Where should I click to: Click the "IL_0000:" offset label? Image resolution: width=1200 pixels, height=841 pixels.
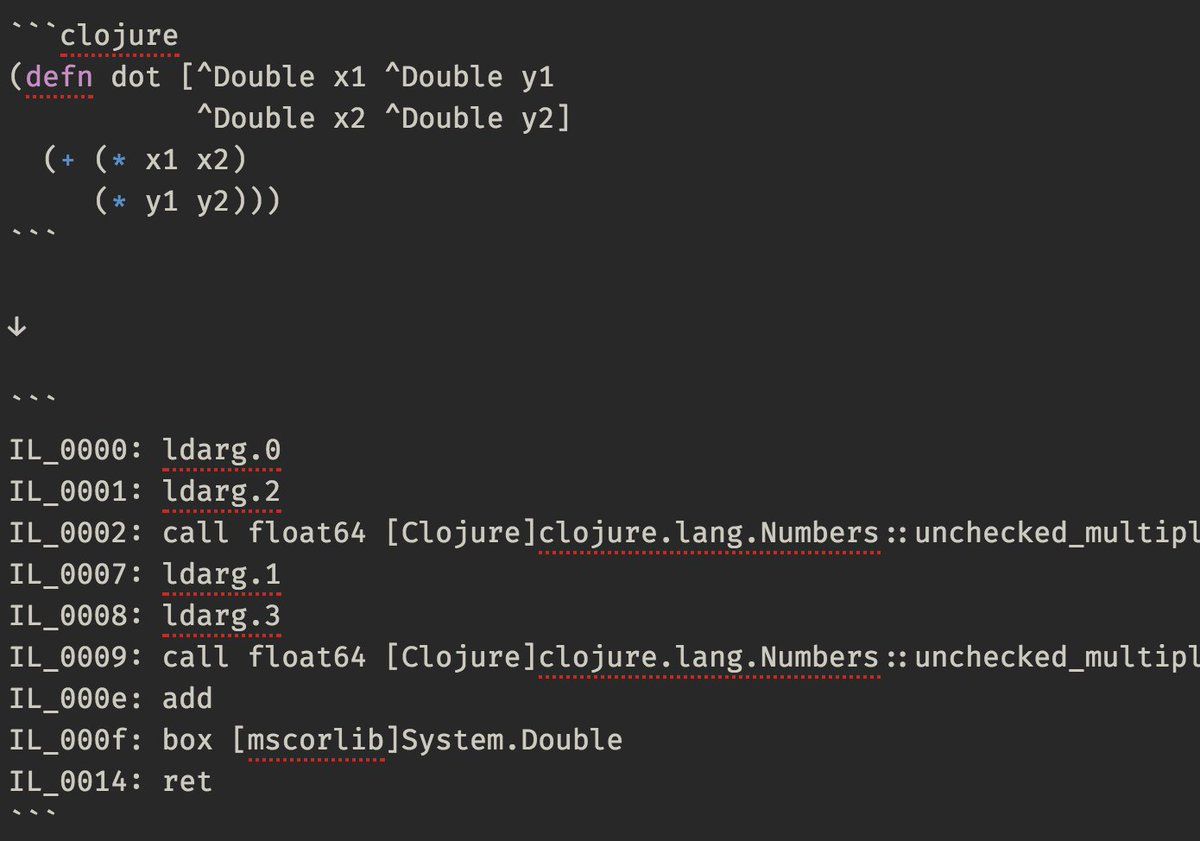[x=76, y=450]
